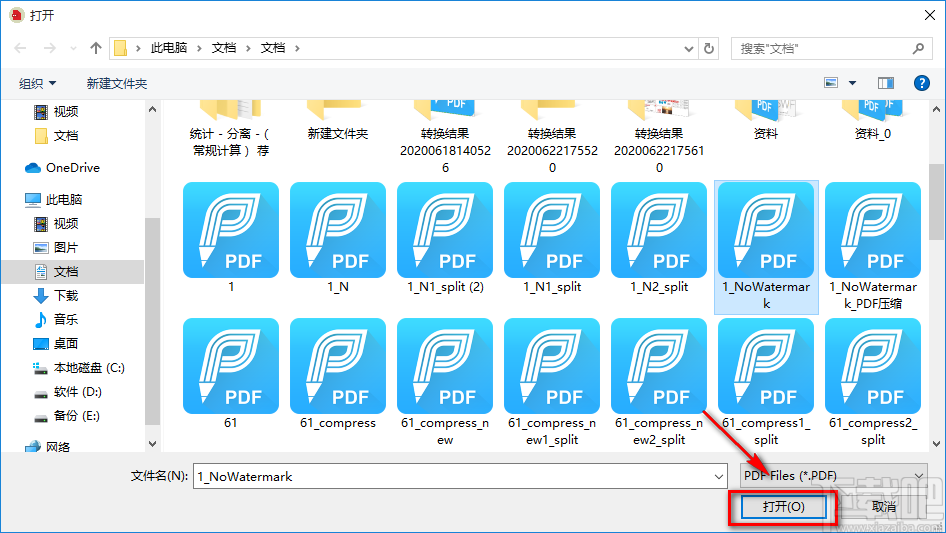The image size is (946, 533).
Task: Select 文档 under 此电脑 in sidebar
Action: 72,272
